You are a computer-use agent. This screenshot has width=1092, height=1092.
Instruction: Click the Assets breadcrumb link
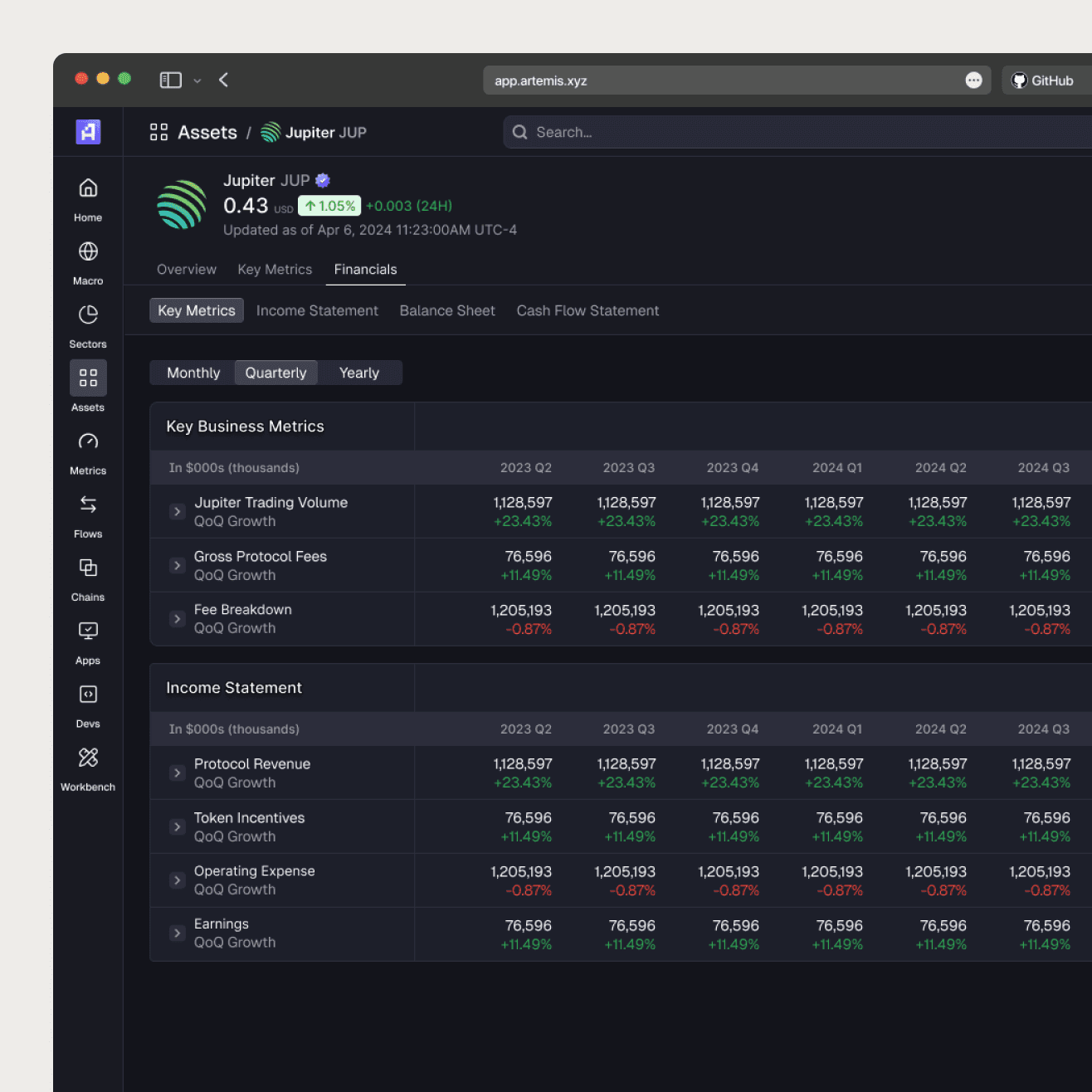click(207, 132)
